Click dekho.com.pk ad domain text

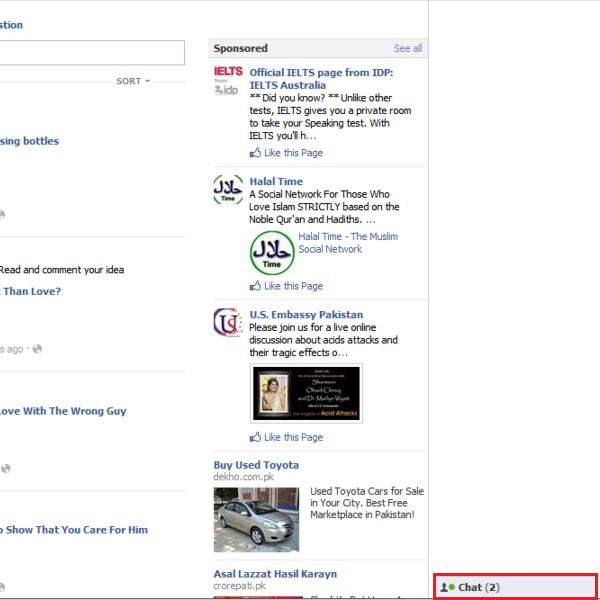click(x=243, y=477)
